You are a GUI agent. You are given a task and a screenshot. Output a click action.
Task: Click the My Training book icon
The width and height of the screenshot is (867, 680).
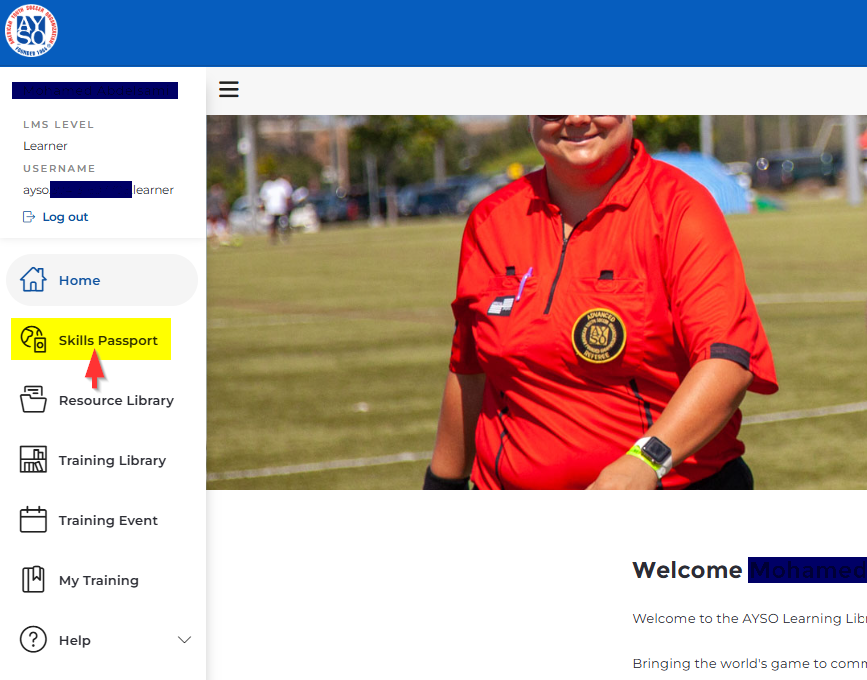coord(33,580)
